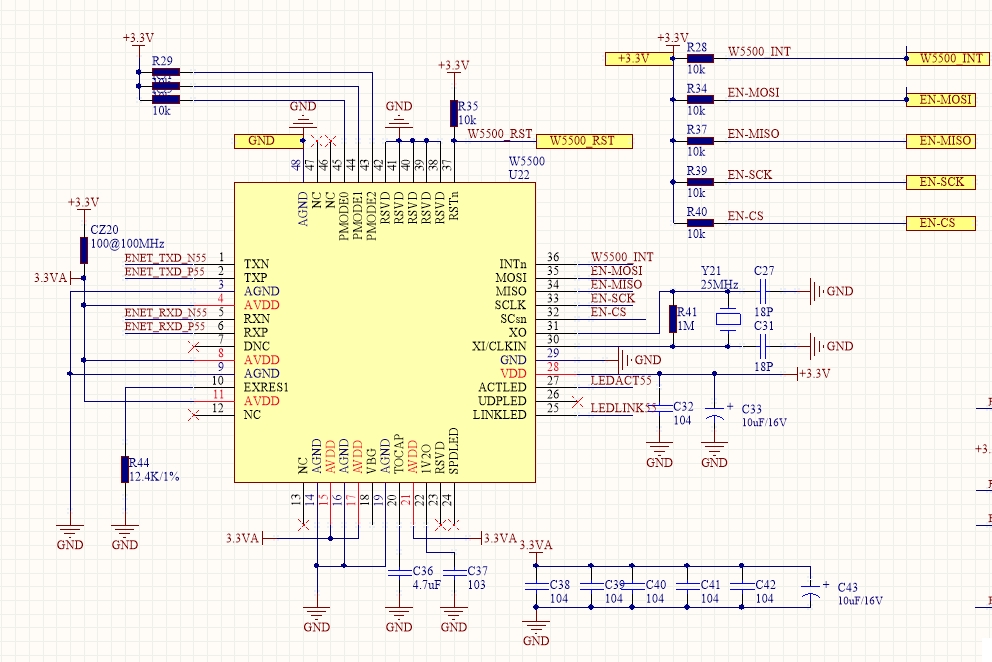Click resistor R35 pull-up symbol

click(x=454, y=113)
